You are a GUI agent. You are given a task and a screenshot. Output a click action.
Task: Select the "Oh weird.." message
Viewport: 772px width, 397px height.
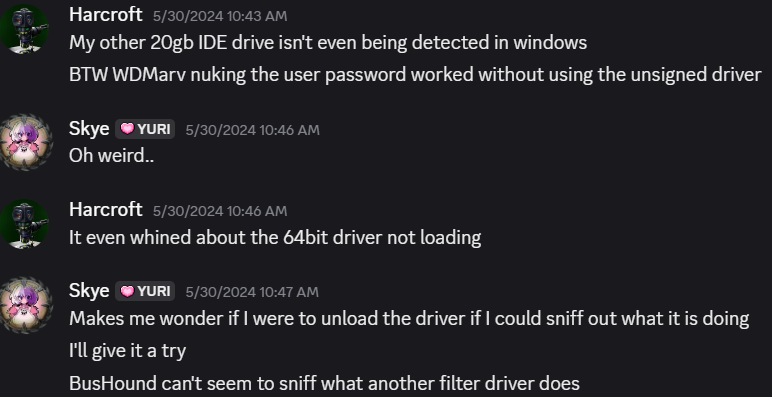click(112, 156)
